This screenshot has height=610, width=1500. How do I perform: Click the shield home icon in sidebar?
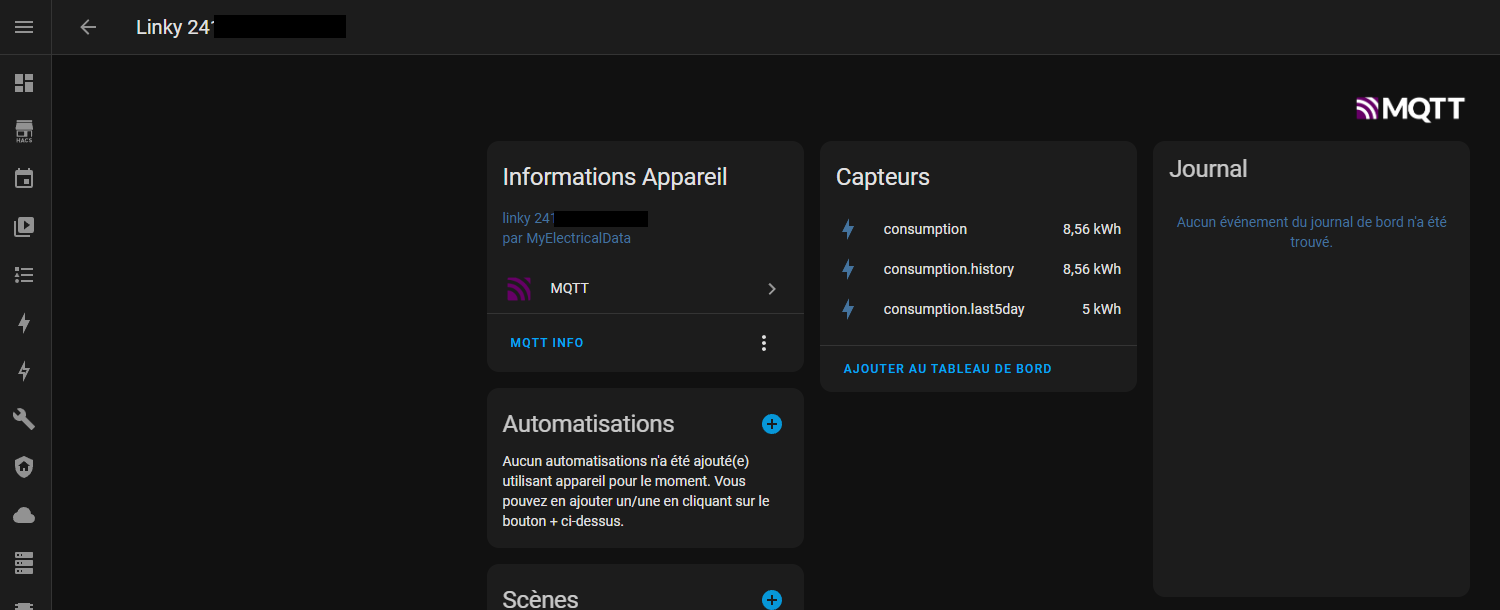(x=24, y=467)
